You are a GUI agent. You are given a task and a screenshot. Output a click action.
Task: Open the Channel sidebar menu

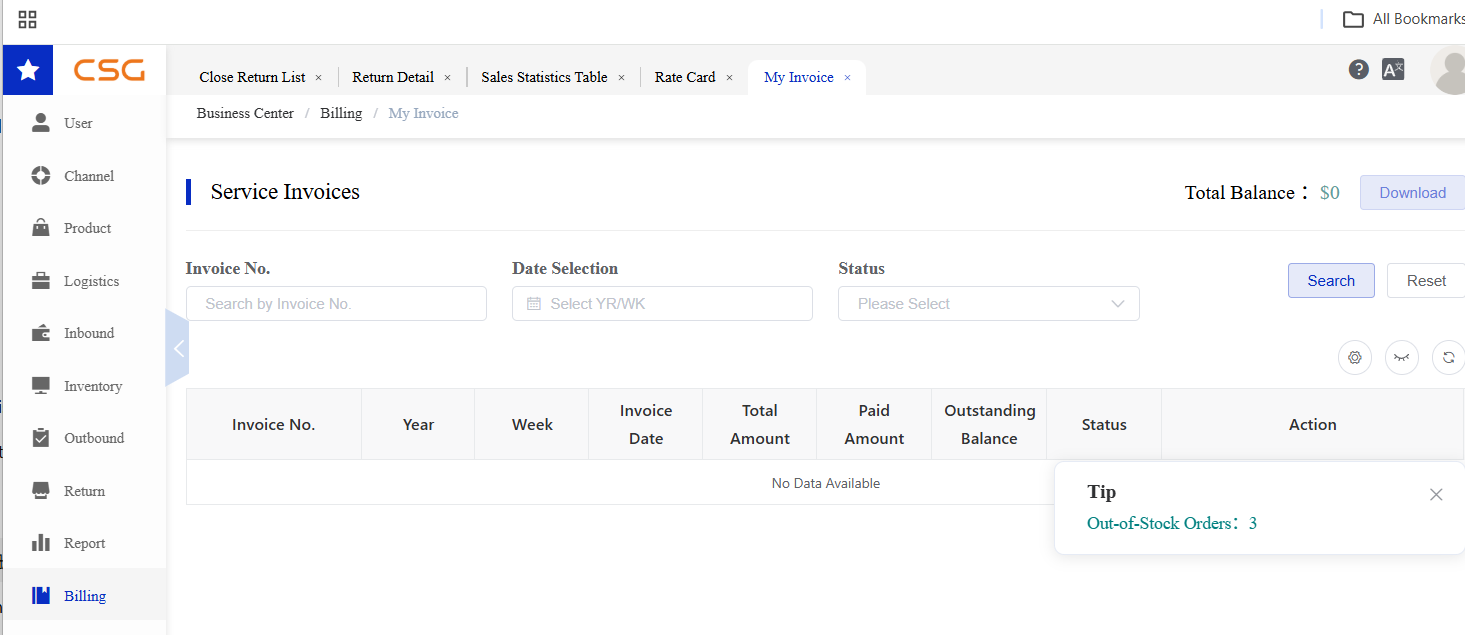point(84,176)
